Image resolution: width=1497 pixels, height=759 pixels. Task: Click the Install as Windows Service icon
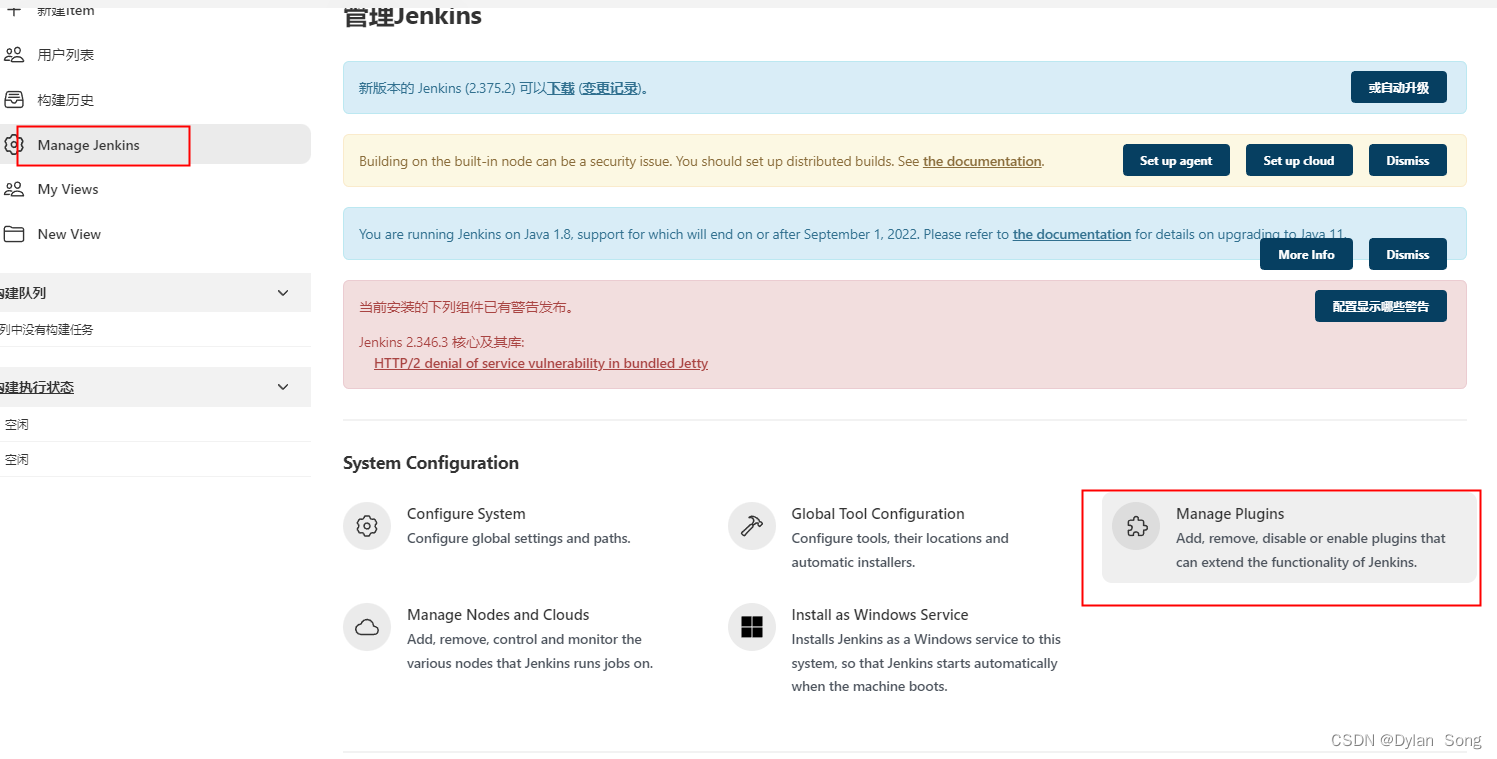[752, 627]
